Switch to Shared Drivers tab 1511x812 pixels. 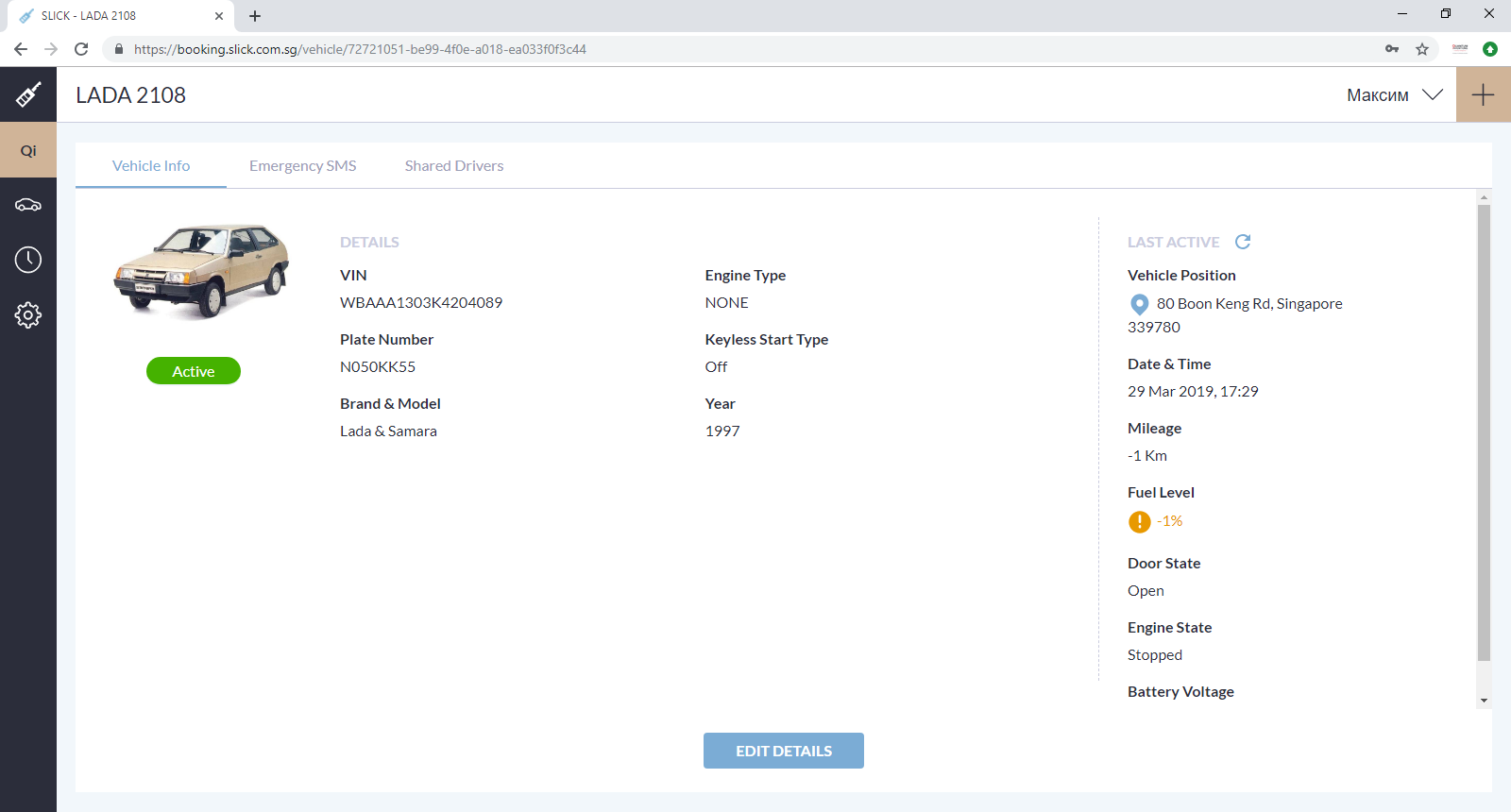[x=454, y=165]
